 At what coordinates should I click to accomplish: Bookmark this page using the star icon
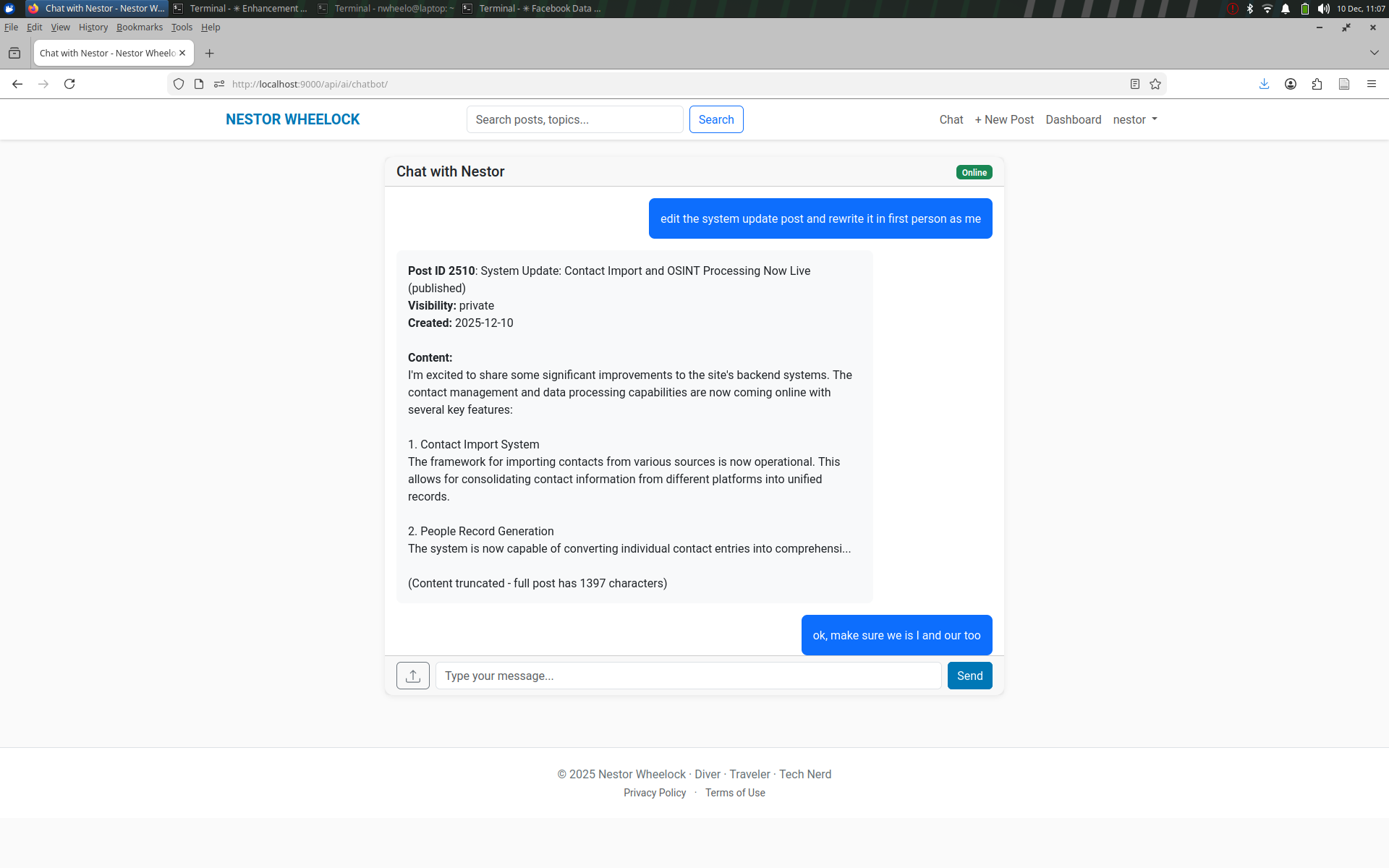click(1155, 84)
